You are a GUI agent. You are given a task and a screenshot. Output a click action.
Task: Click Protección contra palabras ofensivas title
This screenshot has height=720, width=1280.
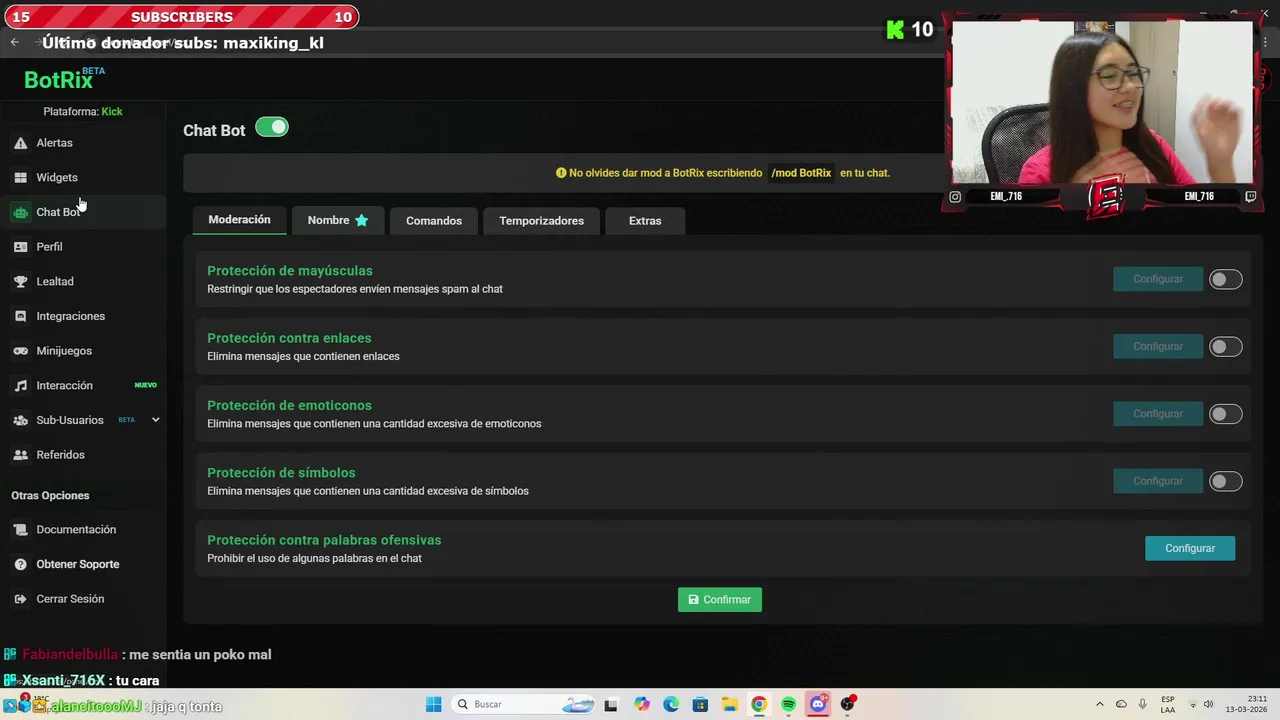324,540
